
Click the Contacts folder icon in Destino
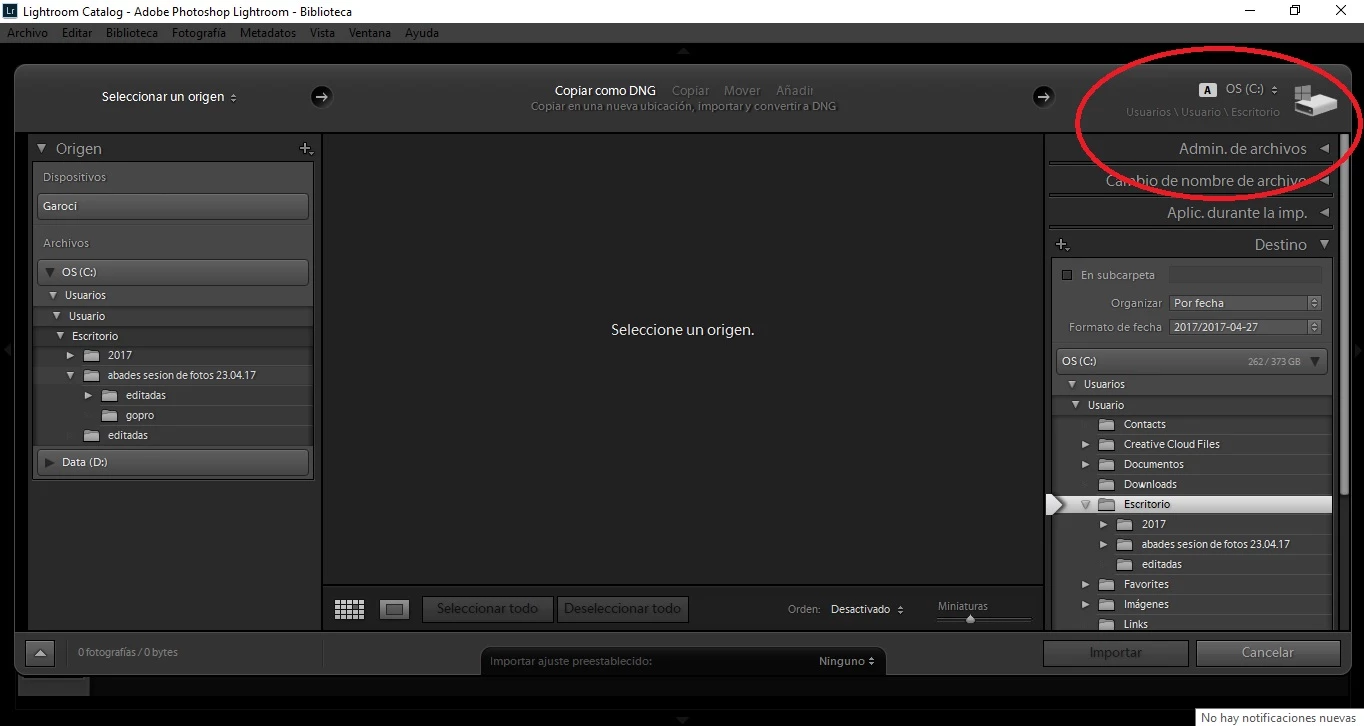[x=1106, y=424]
